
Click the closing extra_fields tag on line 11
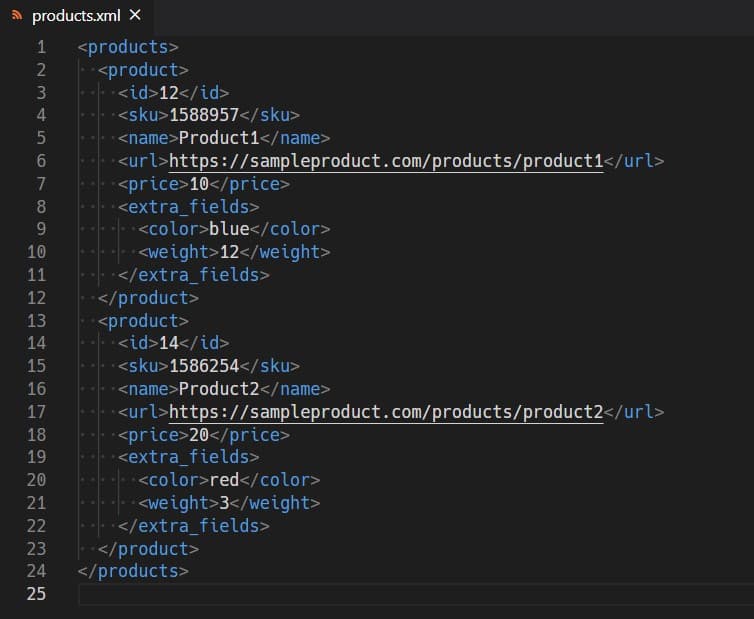pos(194,275)
